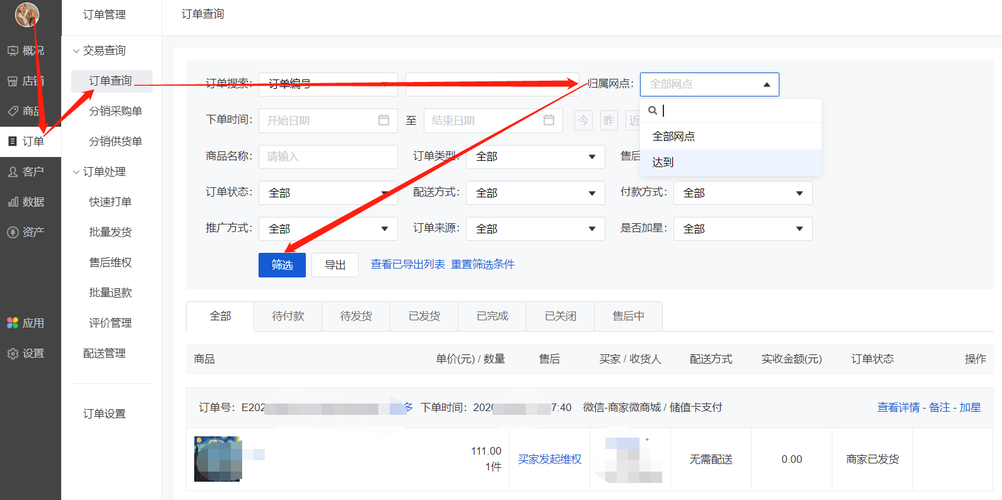This screenshot has height=500, width=1002.
Task: Open 数据 data section in sidebar
Action: pos(26,202)
